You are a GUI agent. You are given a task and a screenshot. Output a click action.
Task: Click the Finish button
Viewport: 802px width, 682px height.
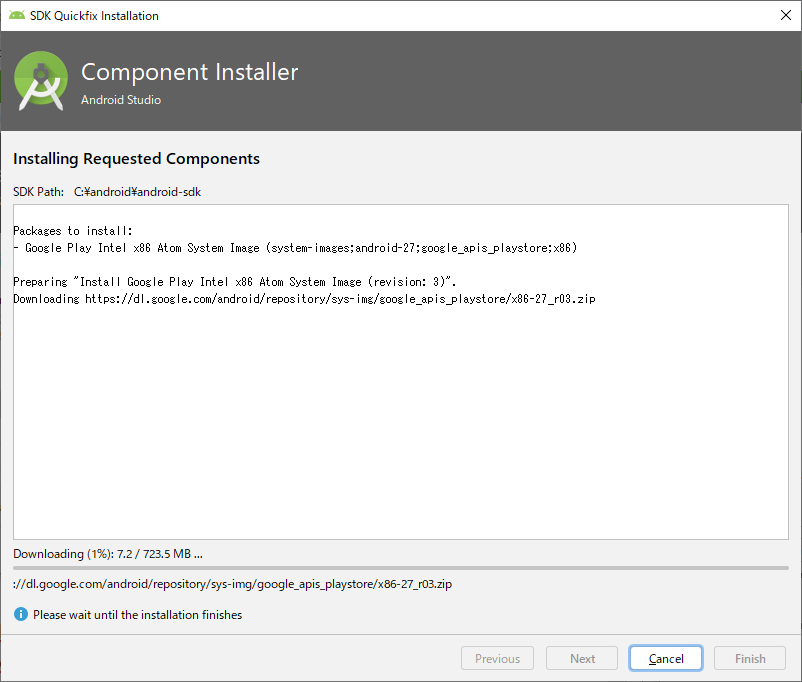[750, 659]
